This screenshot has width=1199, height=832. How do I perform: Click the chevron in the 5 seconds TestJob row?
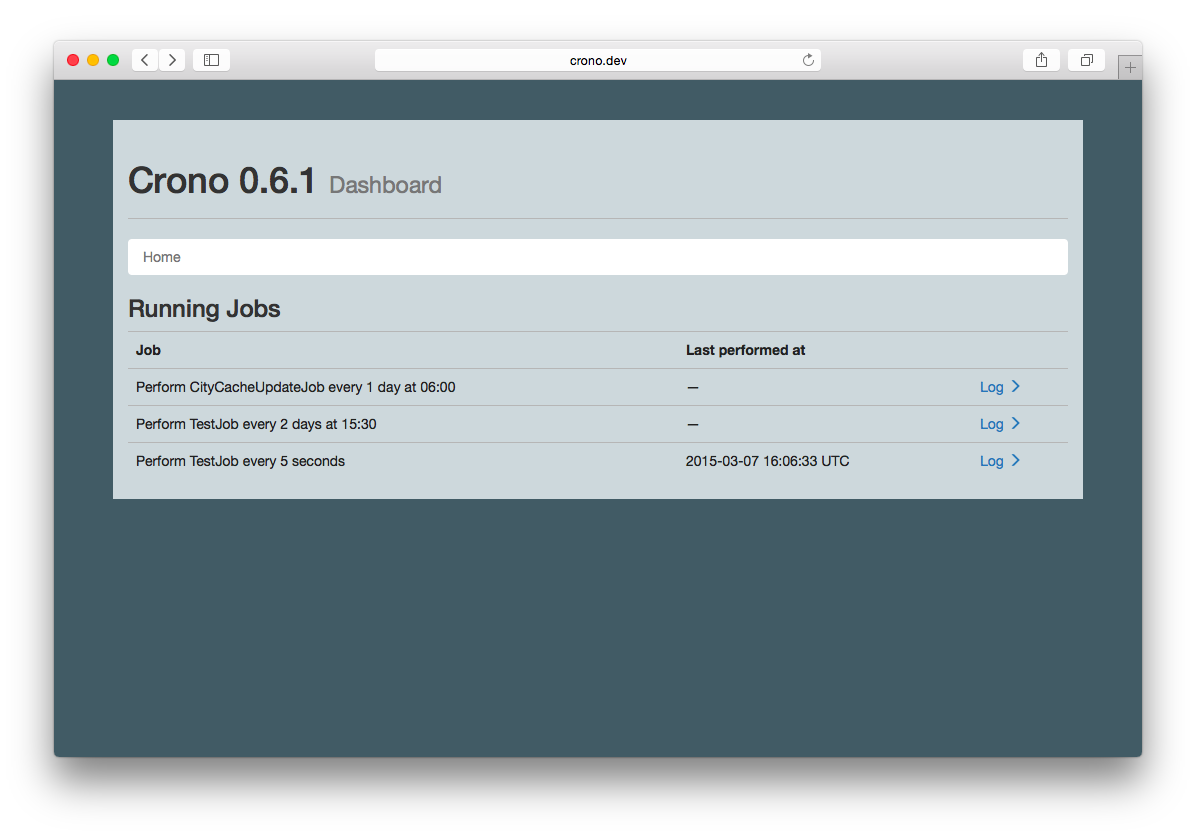1015,460
